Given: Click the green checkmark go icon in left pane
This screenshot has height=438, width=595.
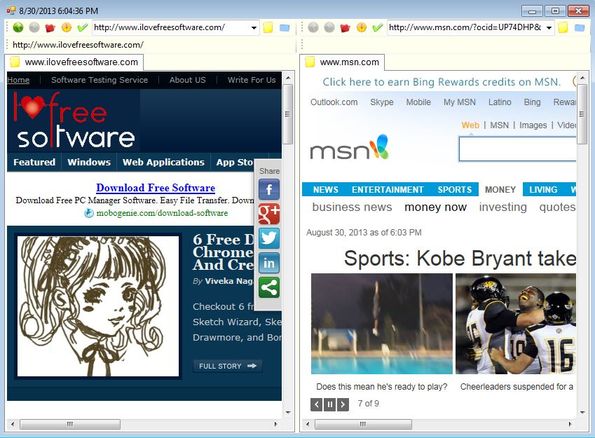Looking at the screenshot, I should tap(82, 27).
